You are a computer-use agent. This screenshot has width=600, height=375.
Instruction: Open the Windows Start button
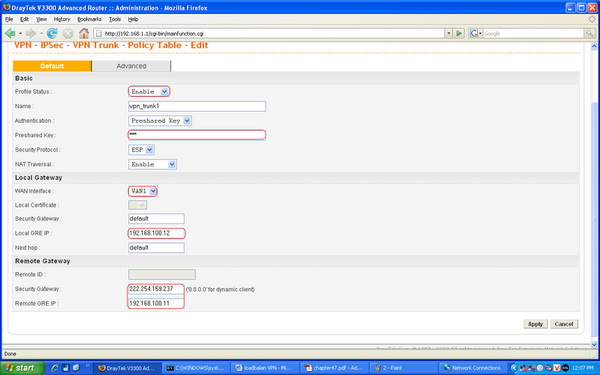click(x=23, y=368)
